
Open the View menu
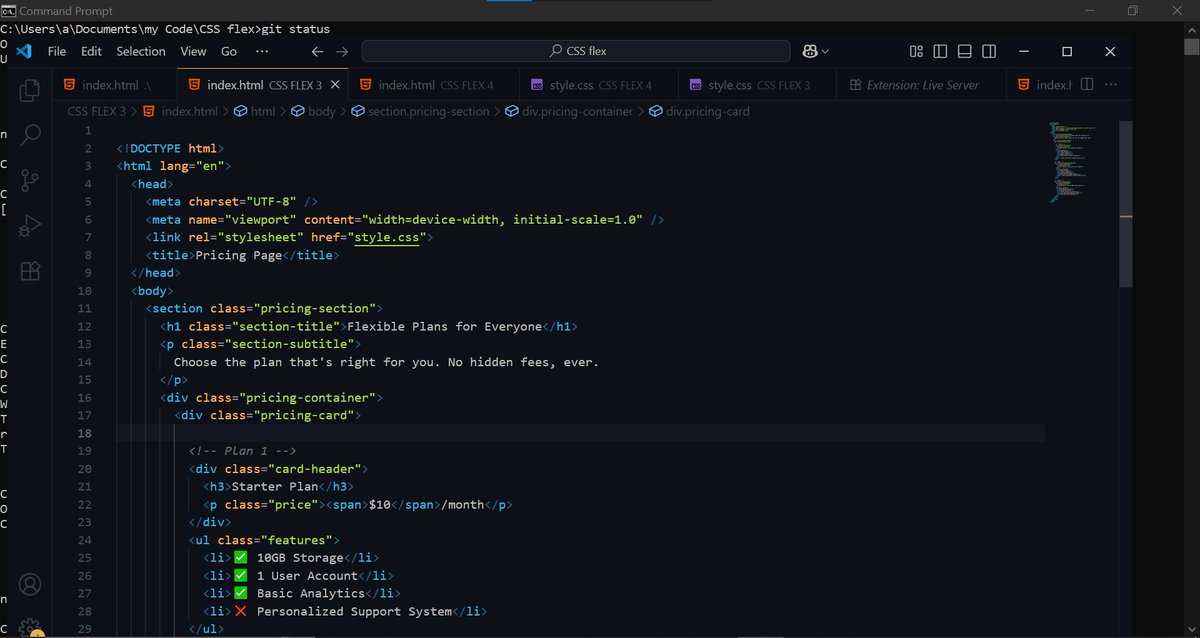point(193,51)
